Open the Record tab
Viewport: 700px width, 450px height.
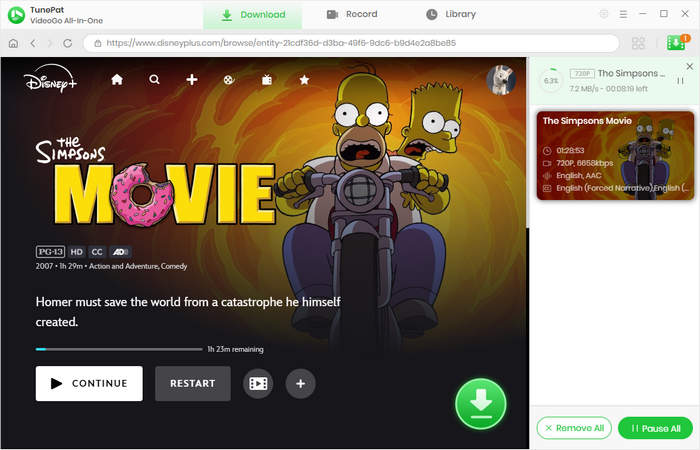(352, 14)
